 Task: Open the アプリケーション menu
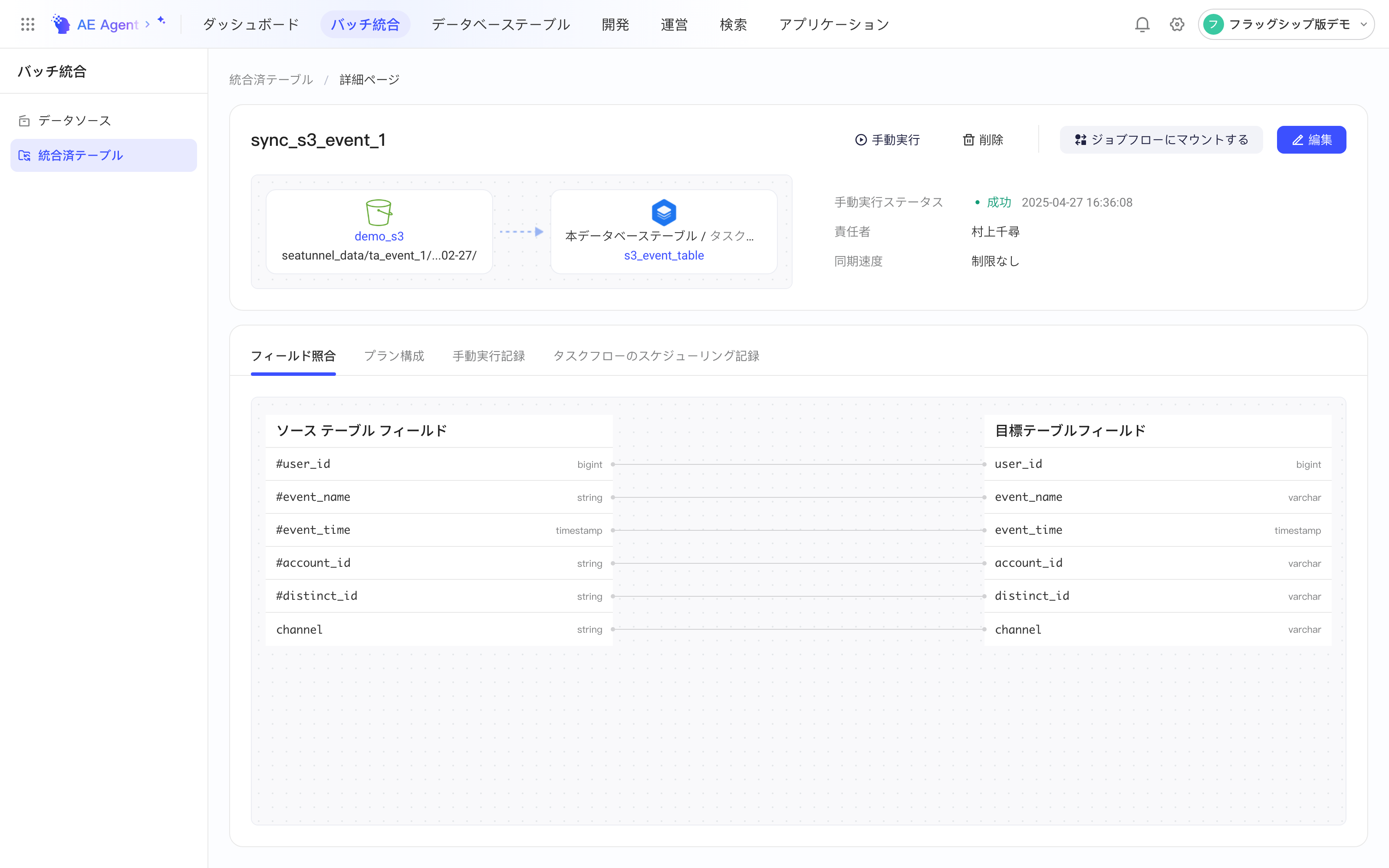(x=834, y=24)
